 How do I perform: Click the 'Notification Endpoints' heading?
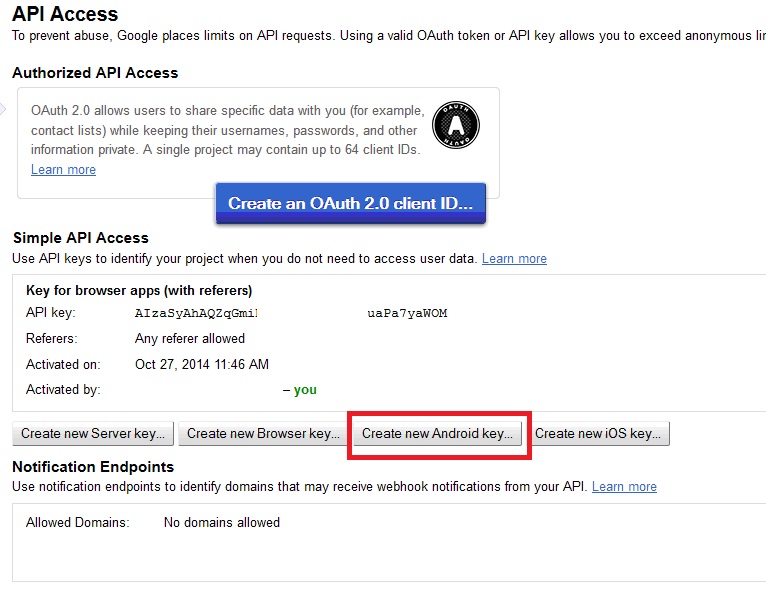point(93,467)
